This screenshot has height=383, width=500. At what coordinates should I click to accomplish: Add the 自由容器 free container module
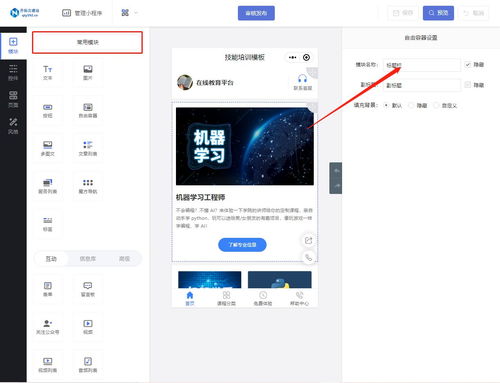point(88,110)
